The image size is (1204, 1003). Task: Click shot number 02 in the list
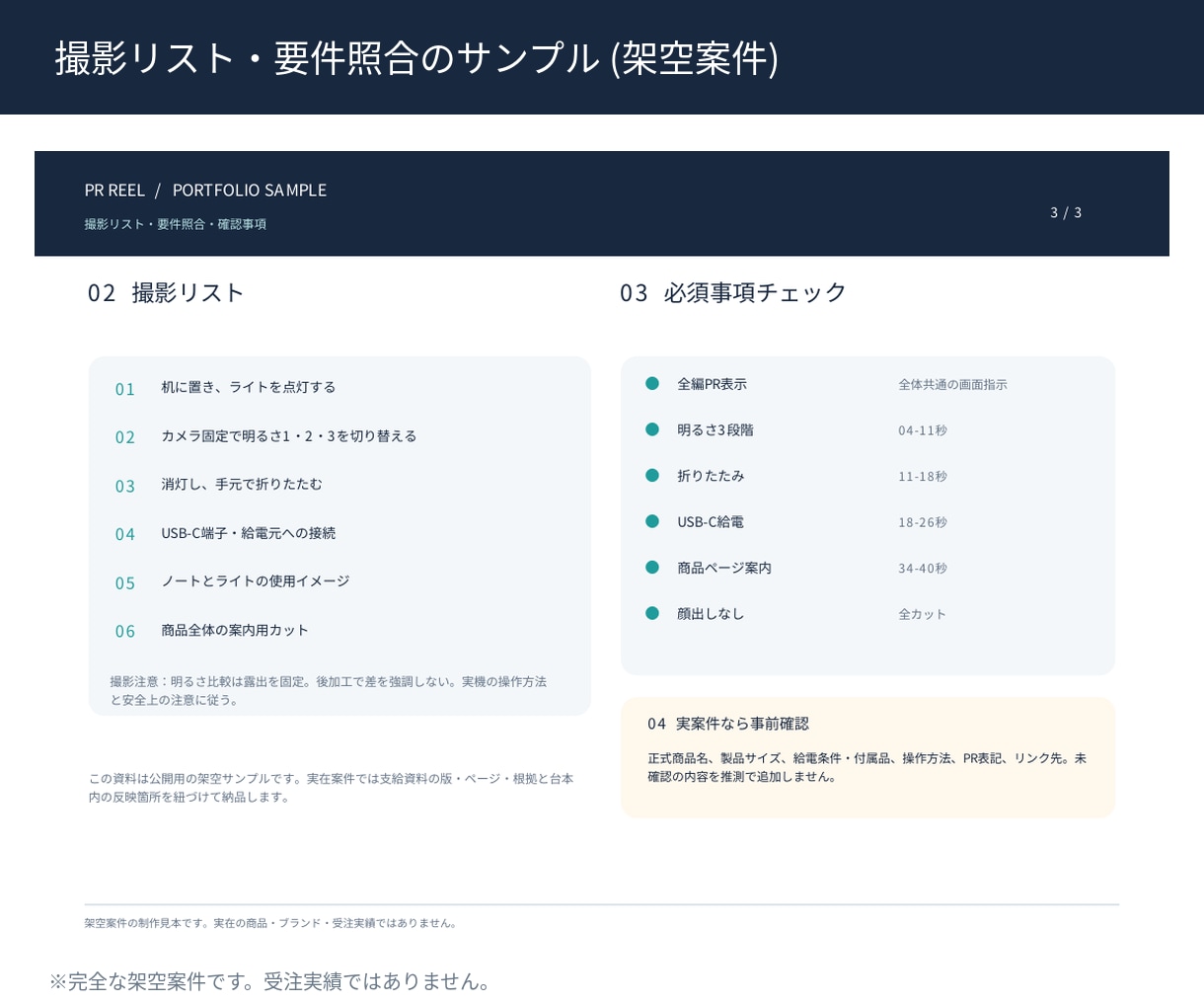[x=125, y=437]
